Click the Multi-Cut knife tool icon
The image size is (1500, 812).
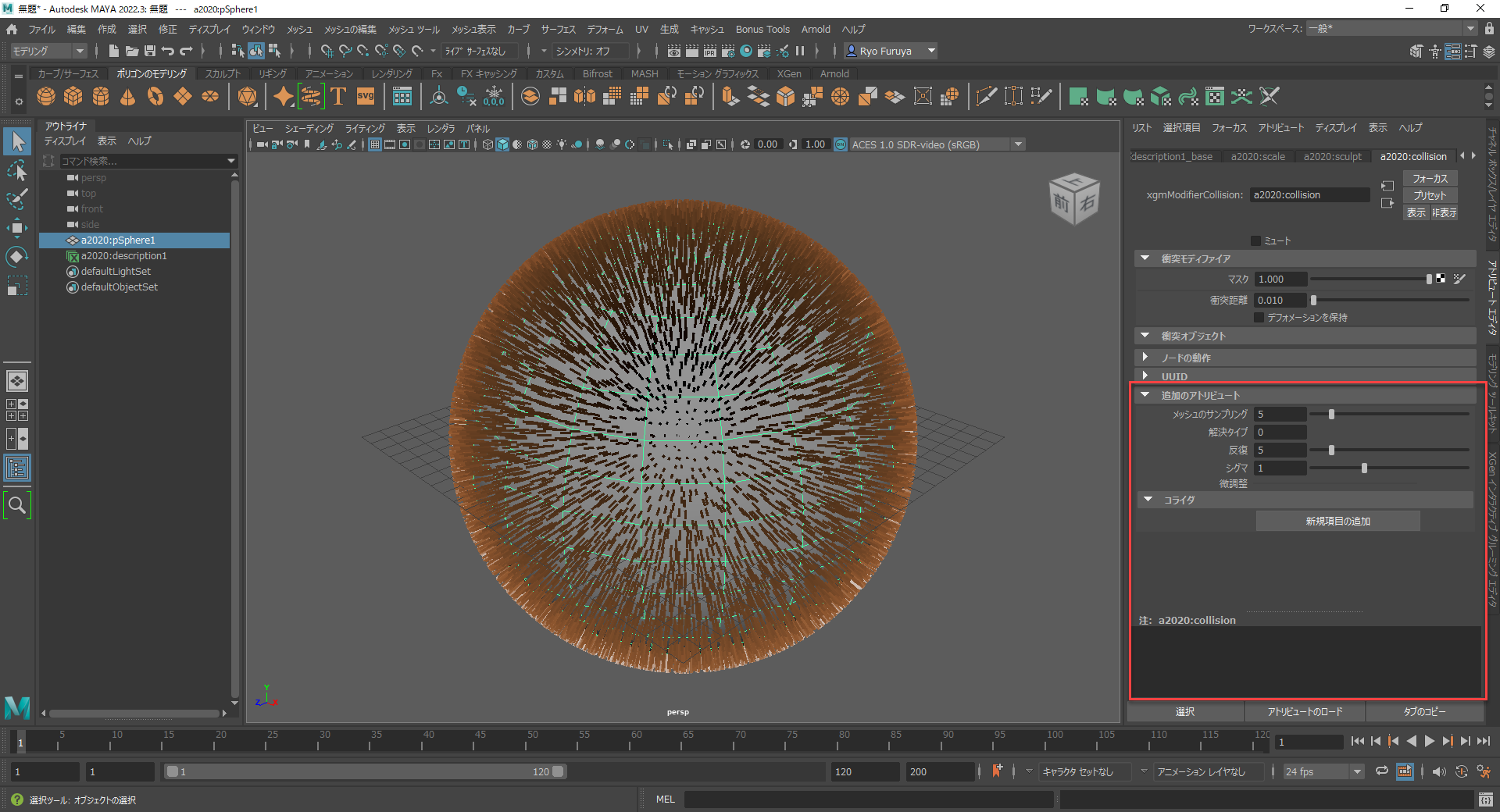(x=987, y=97)
